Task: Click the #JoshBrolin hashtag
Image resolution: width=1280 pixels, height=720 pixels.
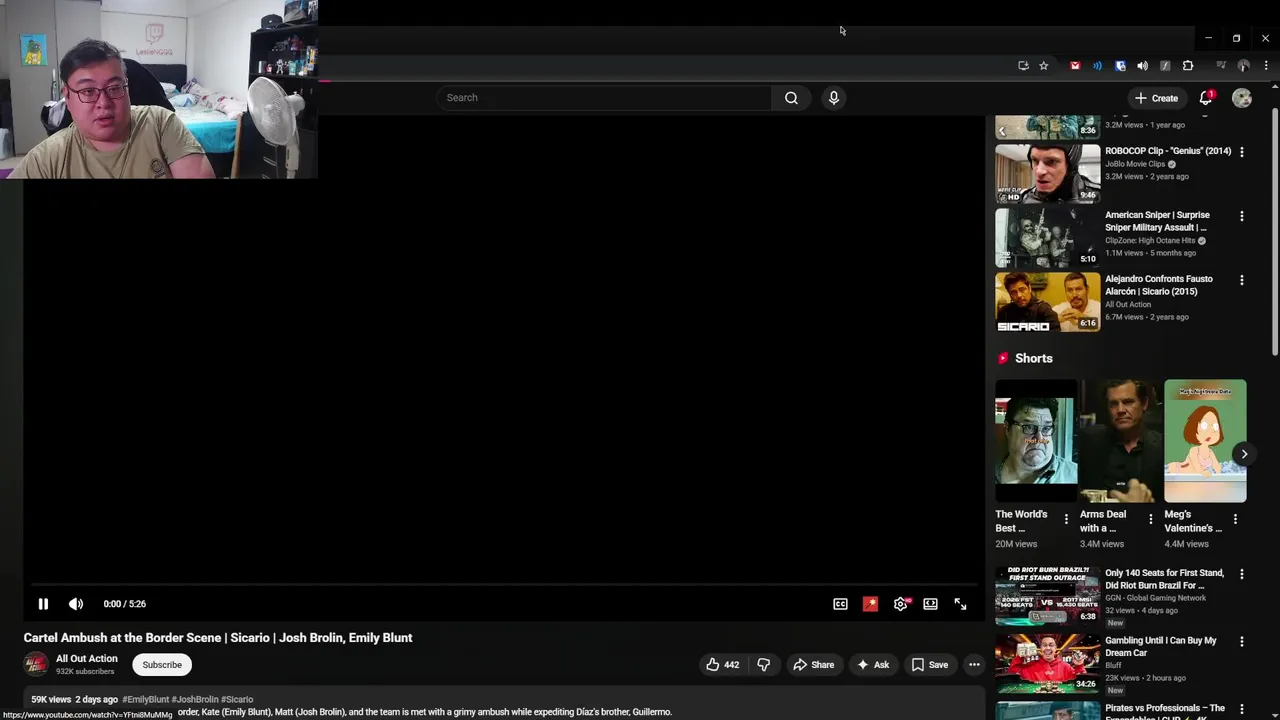Action: tap(194, 700)
